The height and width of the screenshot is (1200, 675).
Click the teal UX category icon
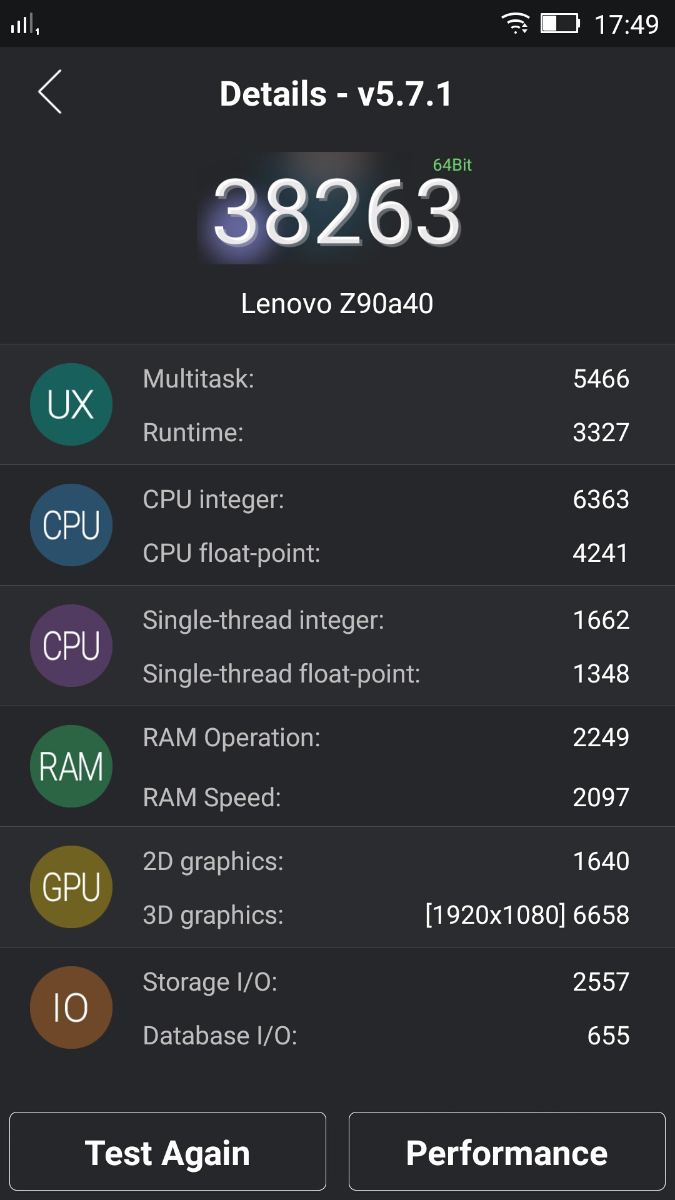[71, 405]
